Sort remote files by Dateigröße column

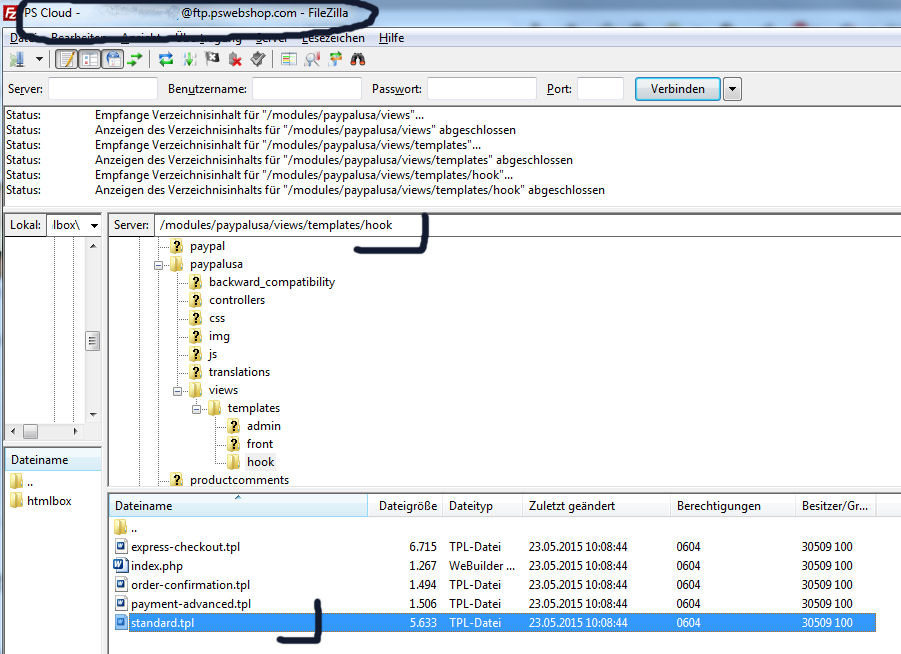tap(405, 506)
